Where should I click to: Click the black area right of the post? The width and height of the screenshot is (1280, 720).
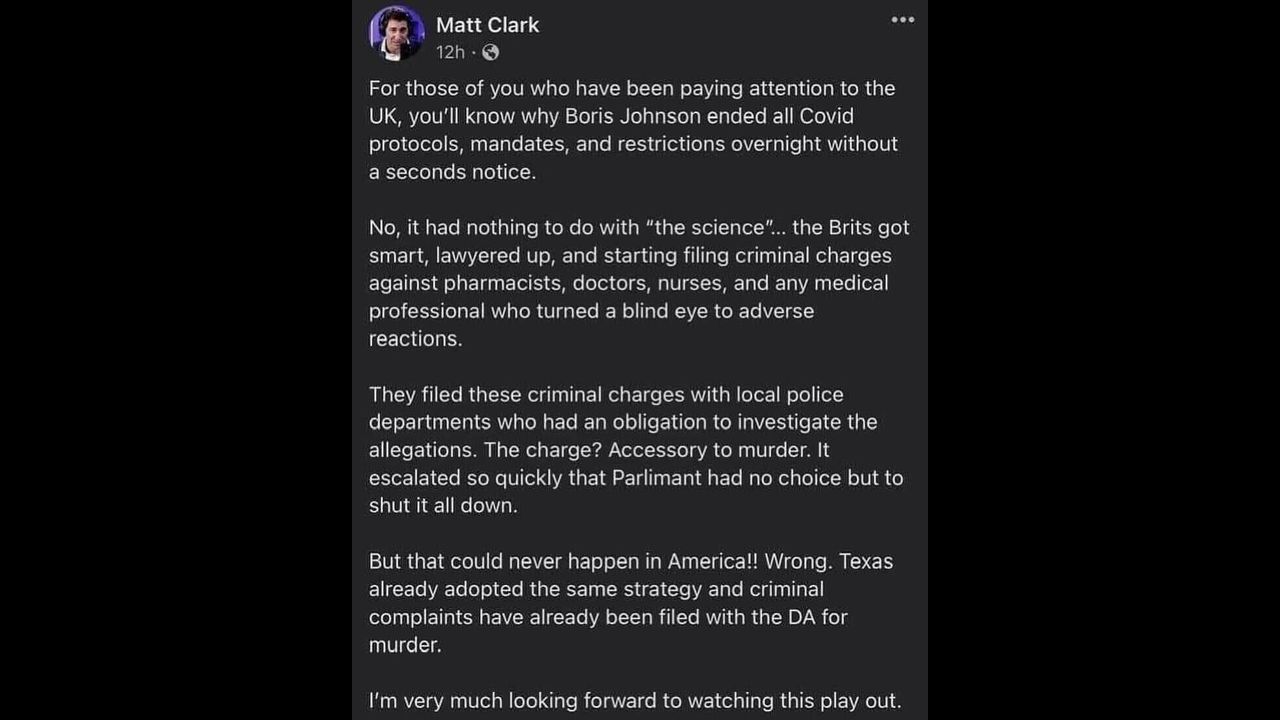pyautogui.click(x=1100, y=360)
